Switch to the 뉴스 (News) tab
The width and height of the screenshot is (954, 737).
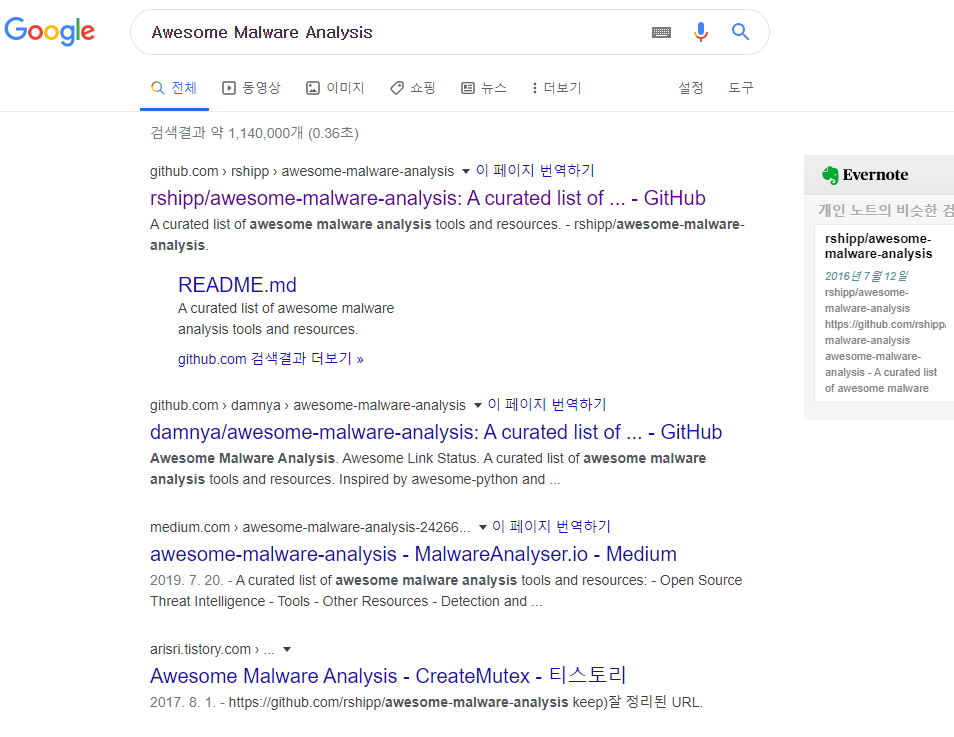[x=484, y=88]
